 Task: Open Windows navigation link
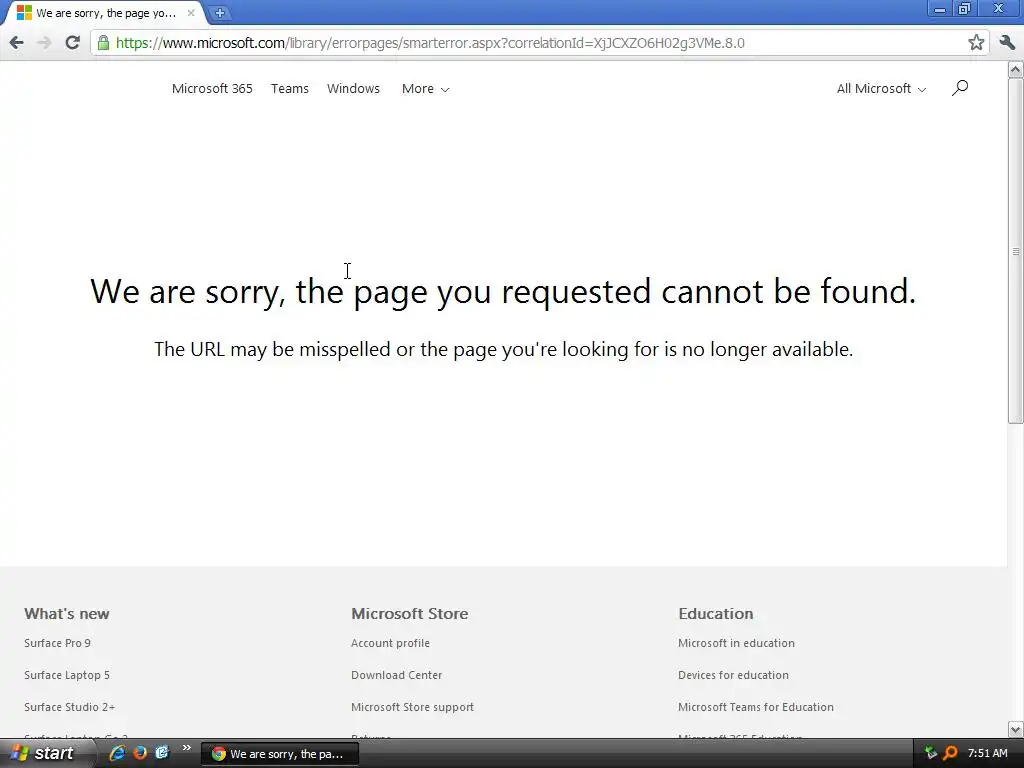tap(353, 89)
